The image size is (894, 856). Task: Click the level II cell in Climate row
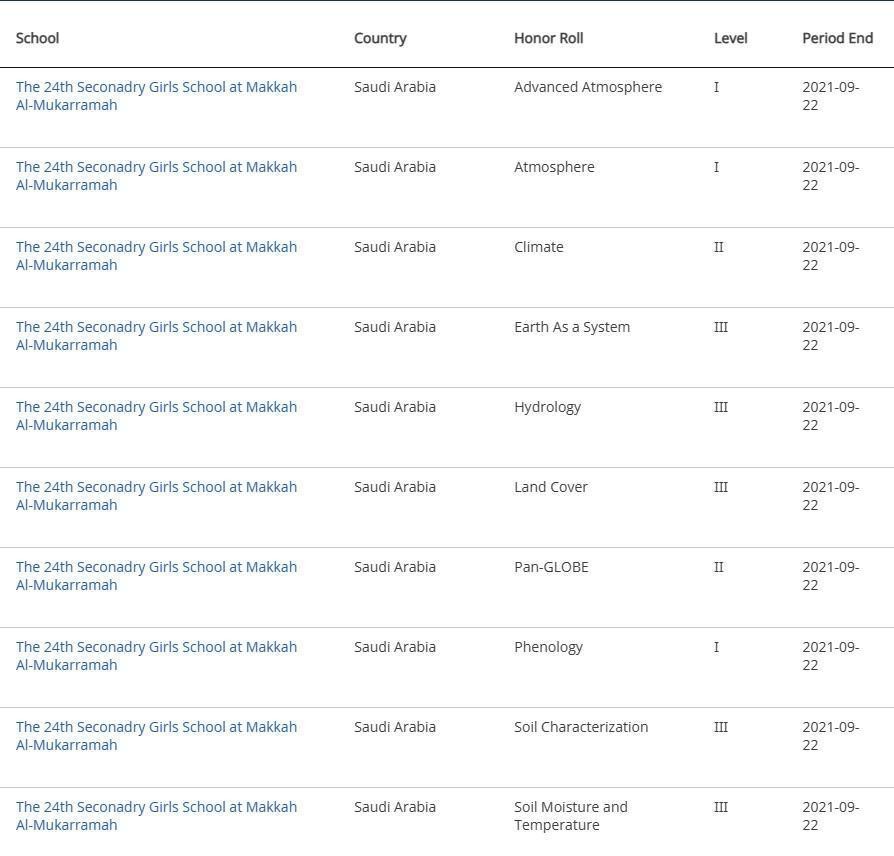click(718, 247)
